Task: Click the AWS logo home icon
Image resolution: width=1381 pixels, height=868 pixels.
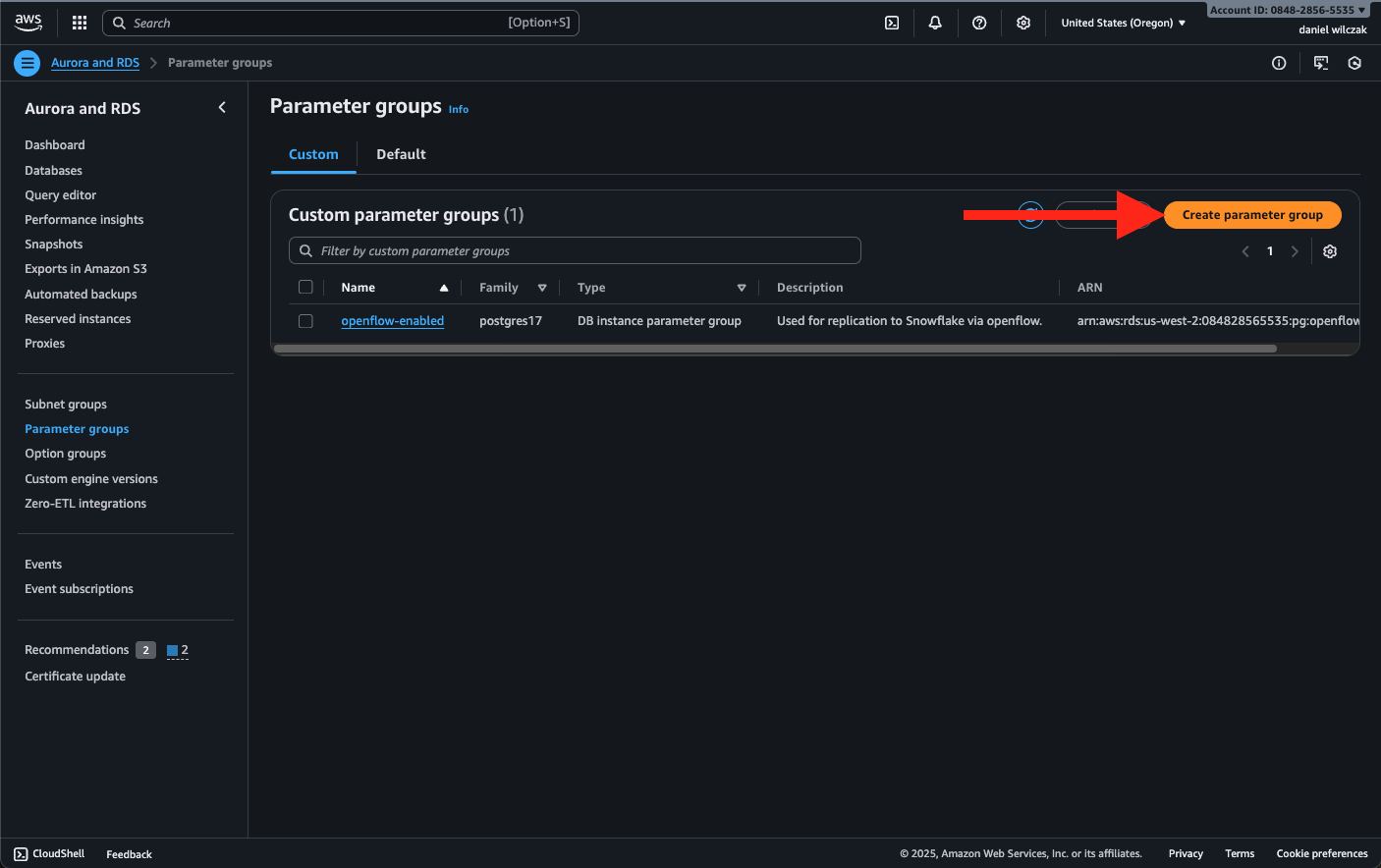Action: coord(28,22)
